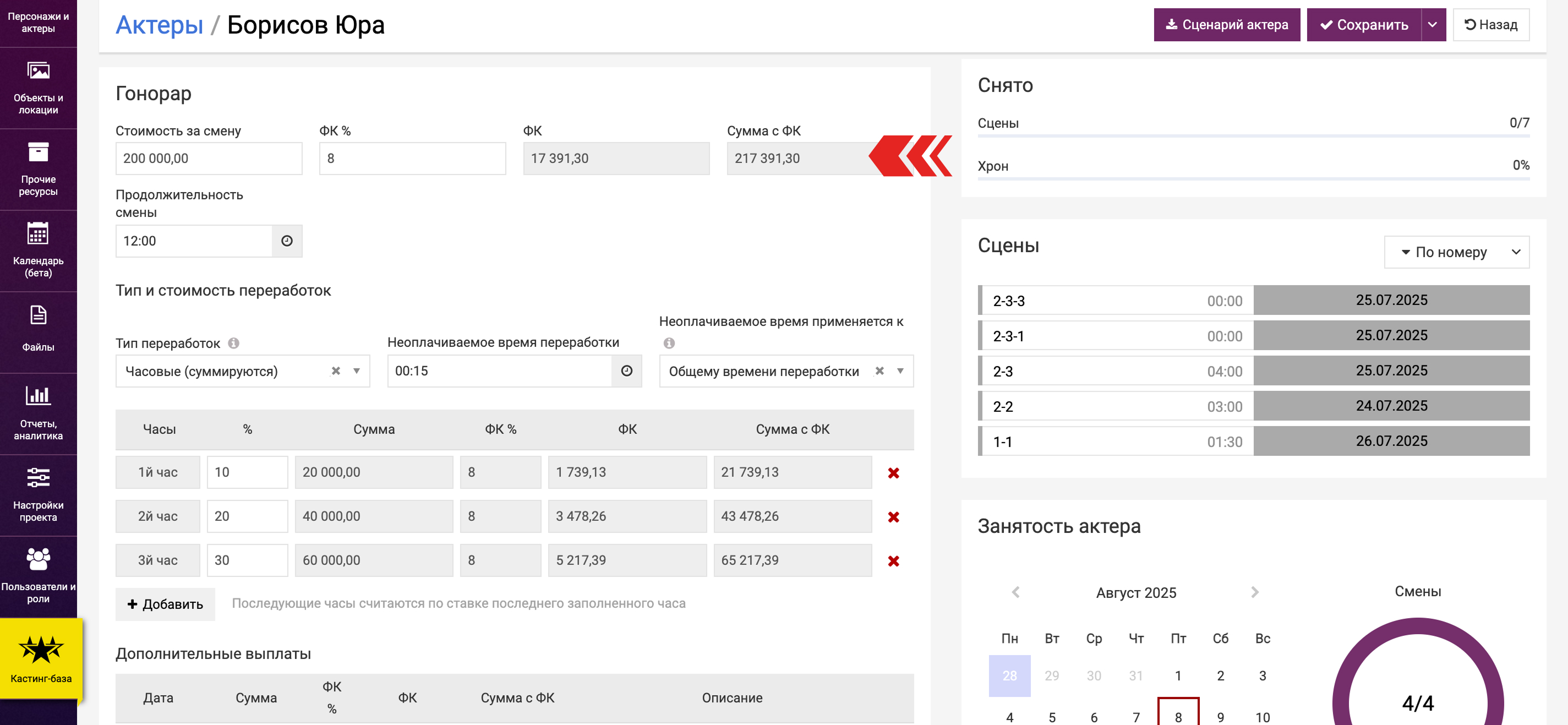Click the Сохранить button

pyautogui.click(x=1364, y=25)
